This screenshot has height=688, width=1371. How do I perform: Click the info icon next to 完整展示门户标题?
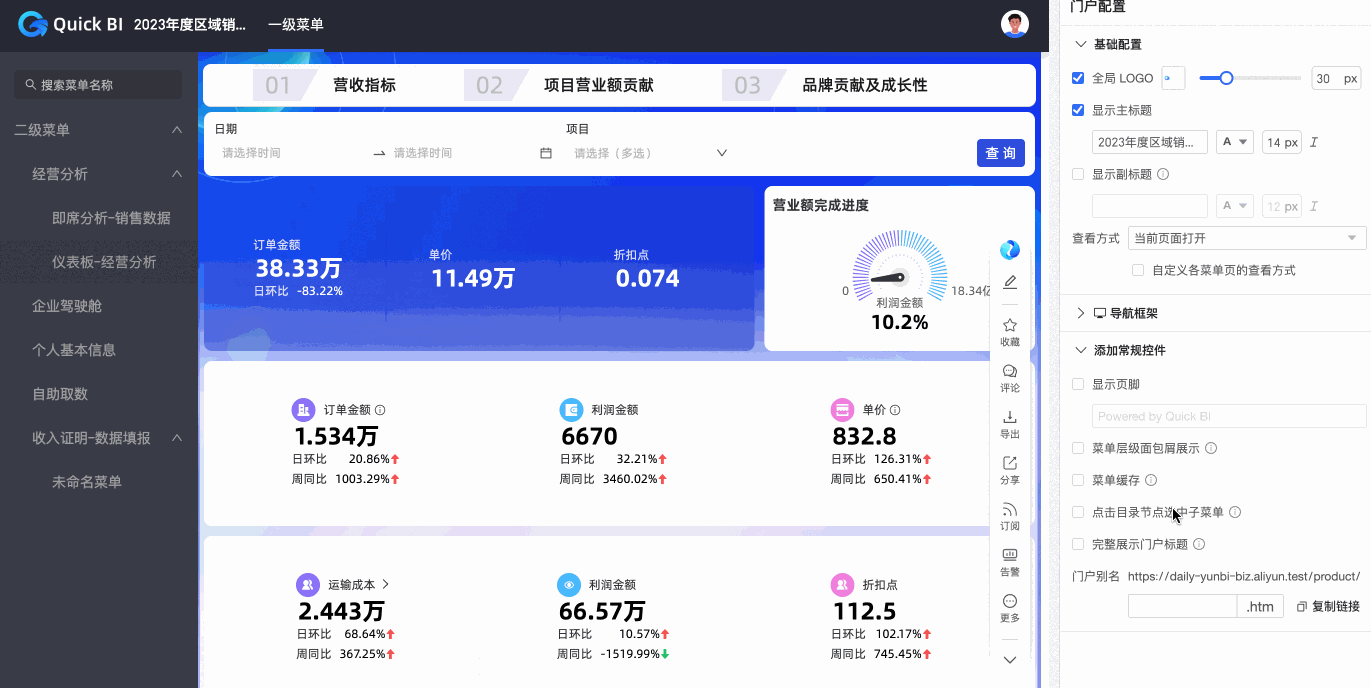[1199, 544]
